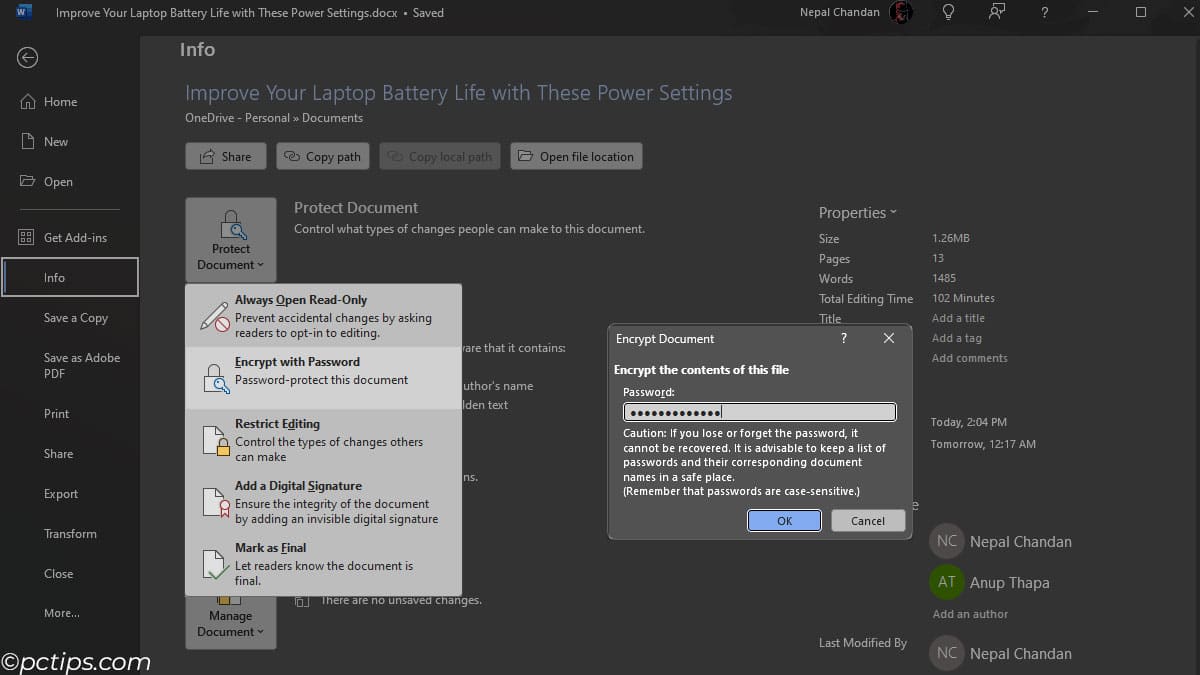Open Help via the question mark icon
Screen dimensions: 1200x675
click(x=1044, y=12)
